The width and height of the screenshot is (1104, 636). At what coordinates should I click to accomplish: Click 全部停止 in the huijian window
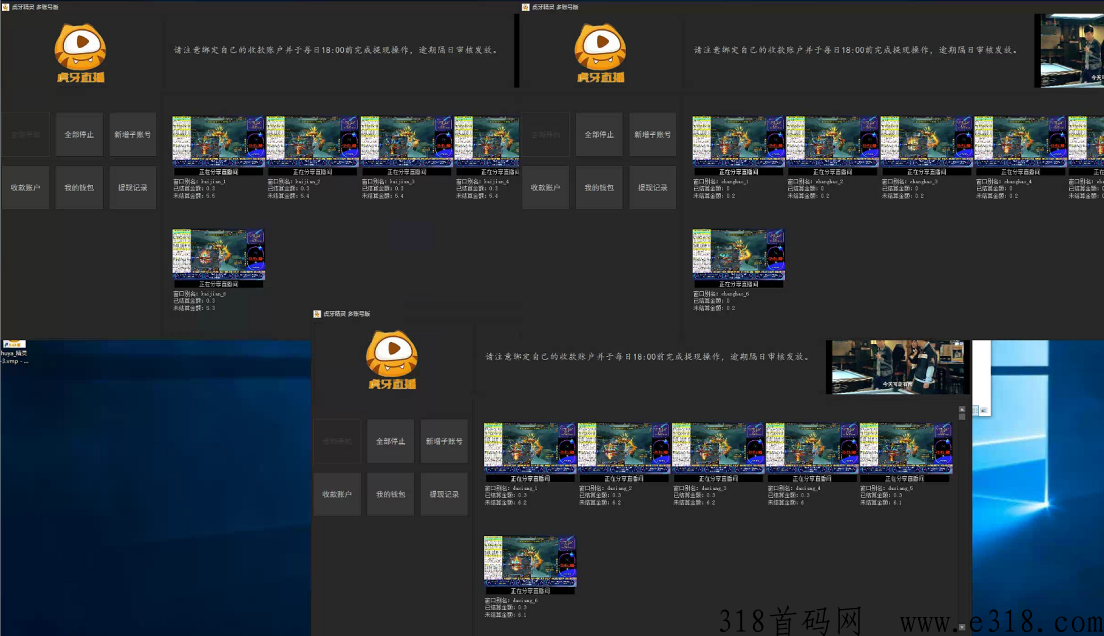[80, 134]
